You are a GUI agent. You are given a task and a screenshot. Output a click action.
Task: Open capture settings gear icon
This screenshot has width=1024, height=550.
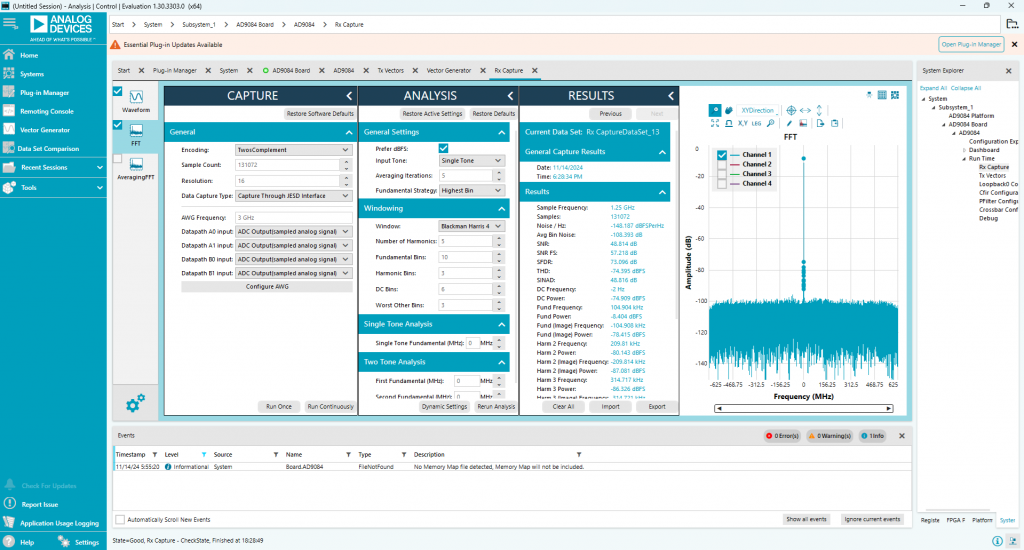135,403
